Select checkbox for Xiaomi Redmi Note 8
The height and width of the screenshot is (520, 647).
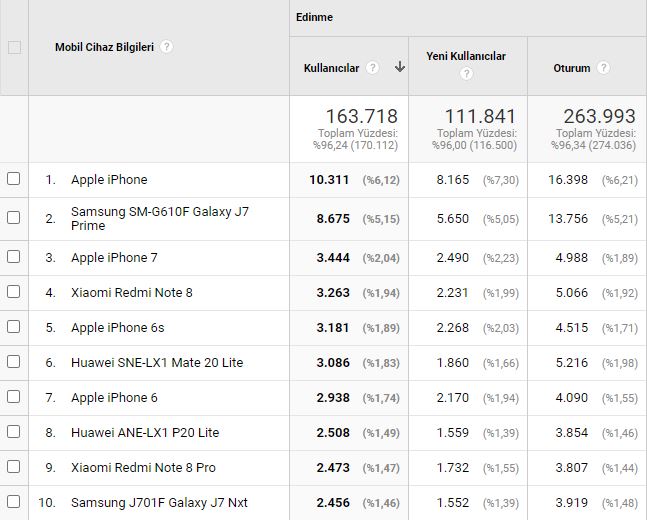coord(14,292)
